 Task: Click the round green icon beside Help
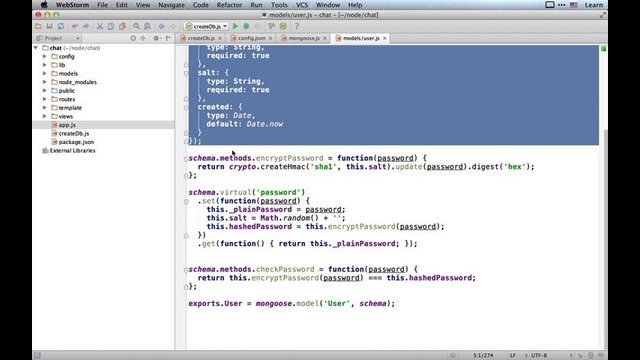(283, 27)
